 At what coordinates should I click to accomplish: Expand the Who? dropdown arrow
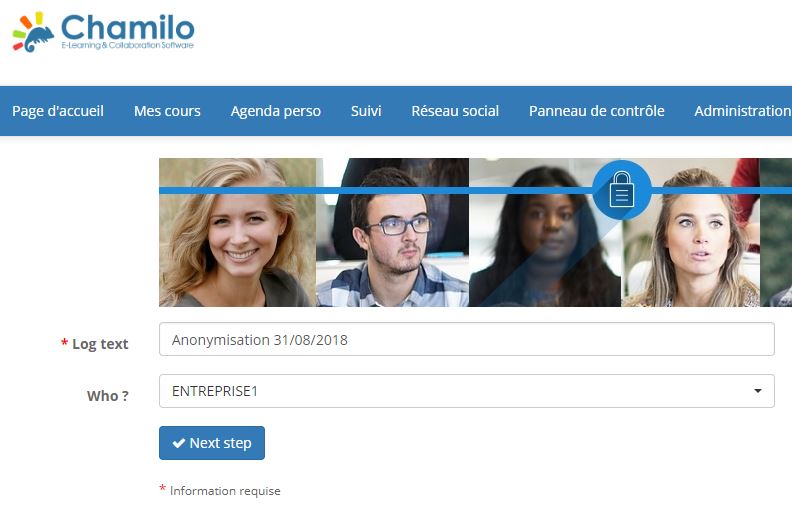click(x=758, y=391)
